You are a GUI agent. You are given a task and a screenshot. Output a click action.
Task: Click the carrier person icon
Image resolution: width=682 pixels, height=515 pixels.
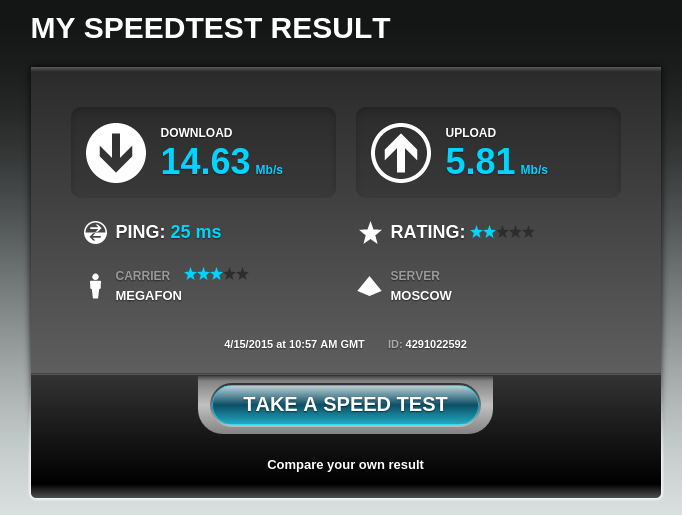[96, 286]
